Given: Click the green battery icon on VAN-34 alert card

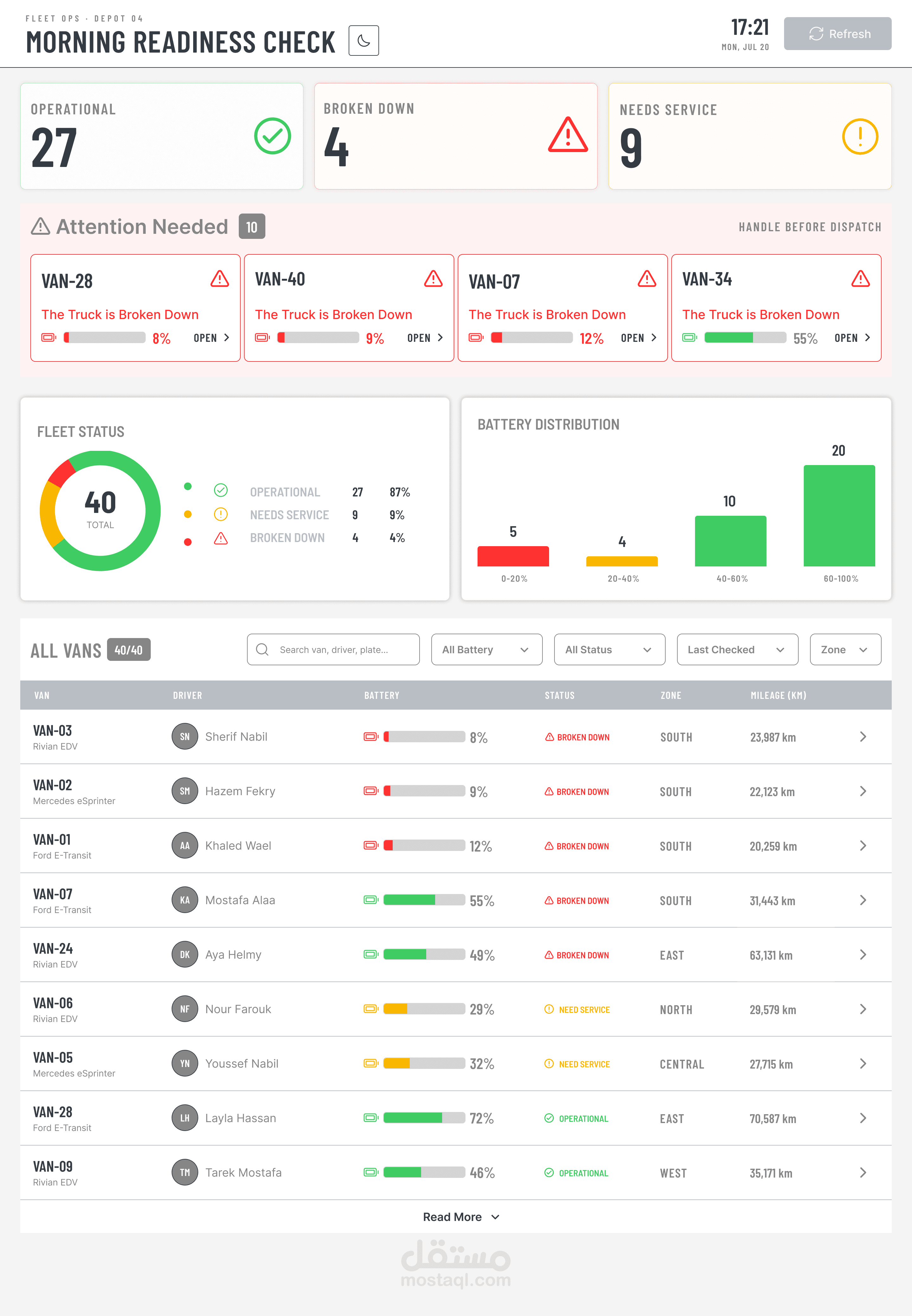Looking at the screenshot, I should coord(690,337).
